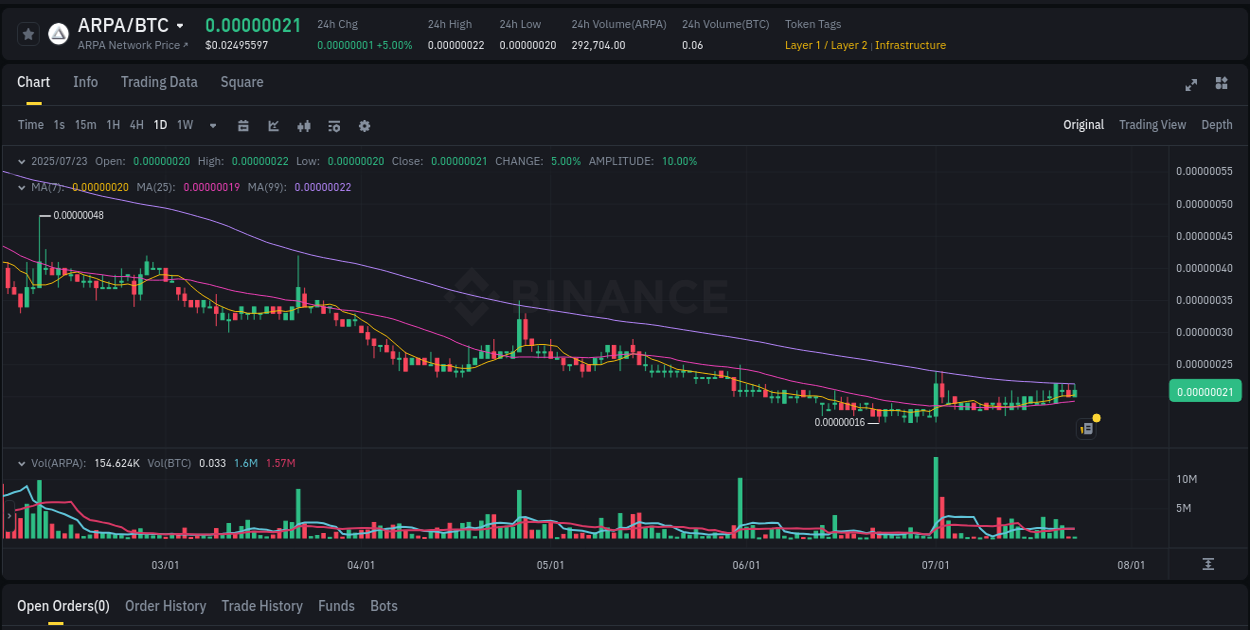Expand the chart to fullscreen
1250x630 pixels.
[x=1191, y=85]
